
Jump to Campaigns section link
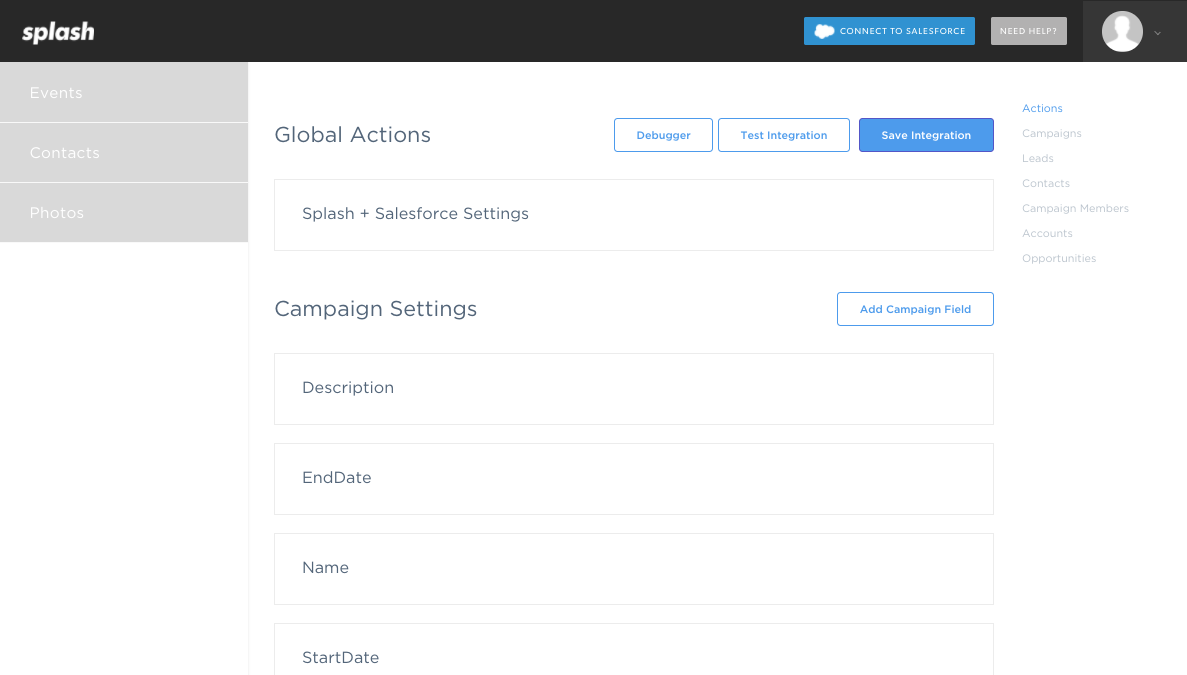tap(1051, 133)
